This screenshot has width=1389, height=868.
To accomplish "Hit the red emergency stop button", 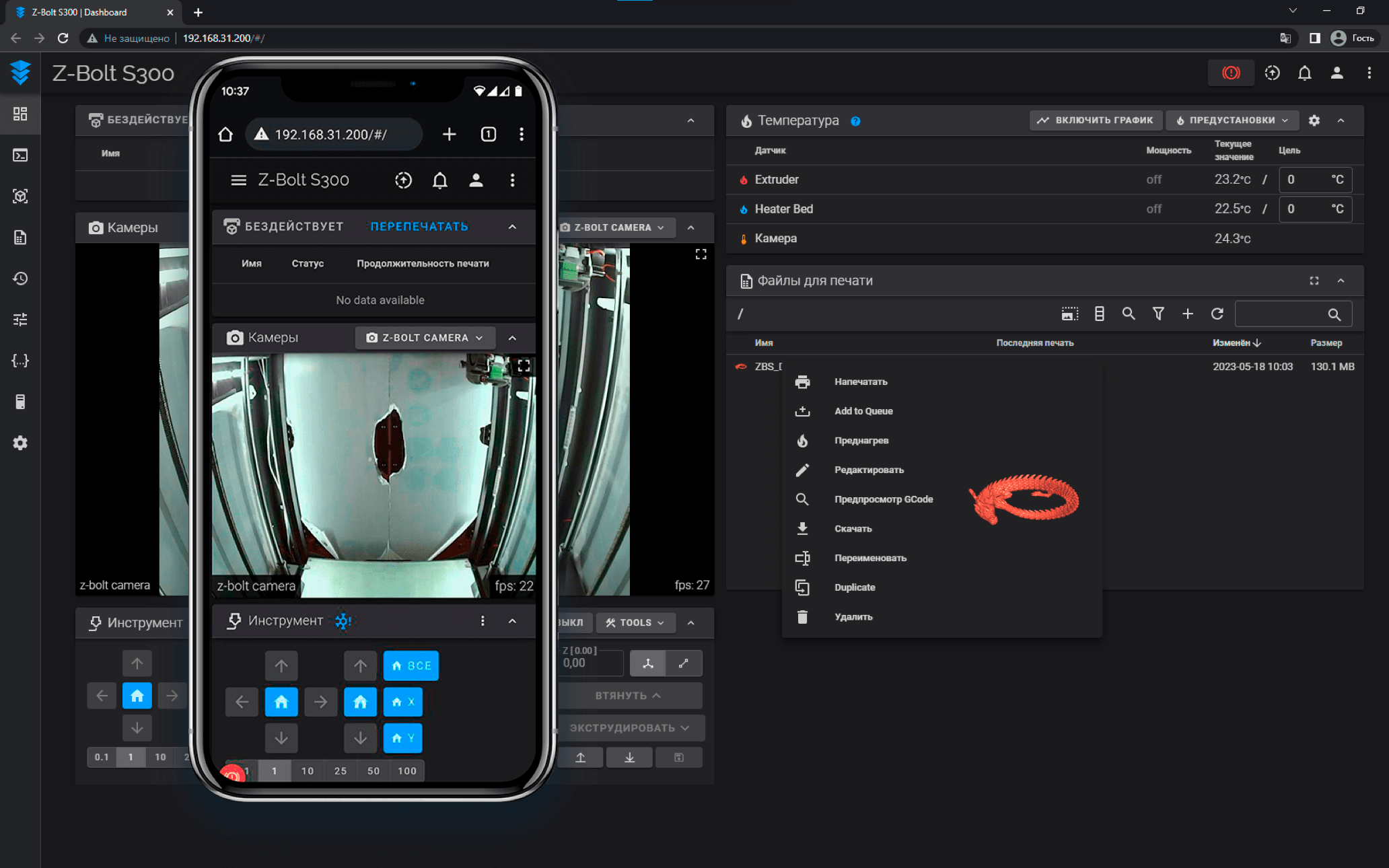I will coord(1231,73).
